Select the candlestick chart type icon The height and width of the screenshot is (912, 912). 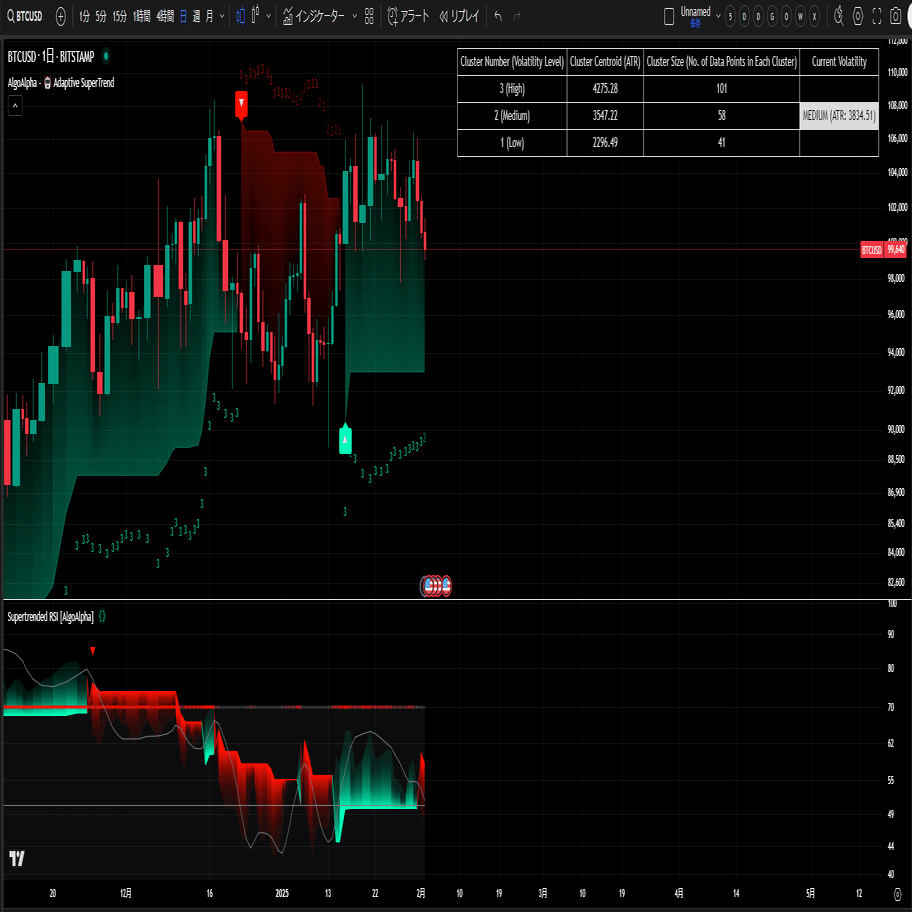(x=241, y=16)
